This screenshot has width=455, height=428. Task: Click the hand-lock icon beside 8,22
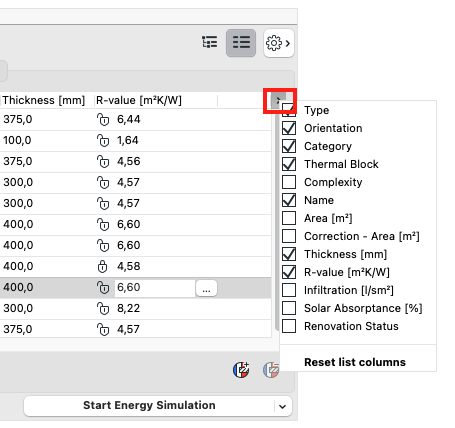(103, 308)
